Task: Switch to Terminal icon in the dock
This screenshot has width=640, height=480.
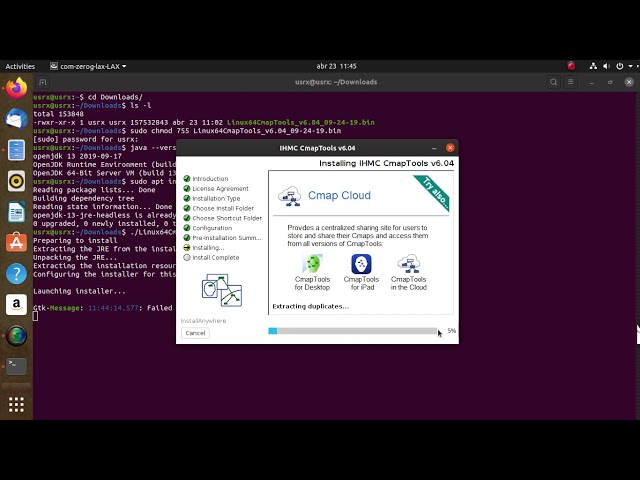Action: [x=16, y=366]
